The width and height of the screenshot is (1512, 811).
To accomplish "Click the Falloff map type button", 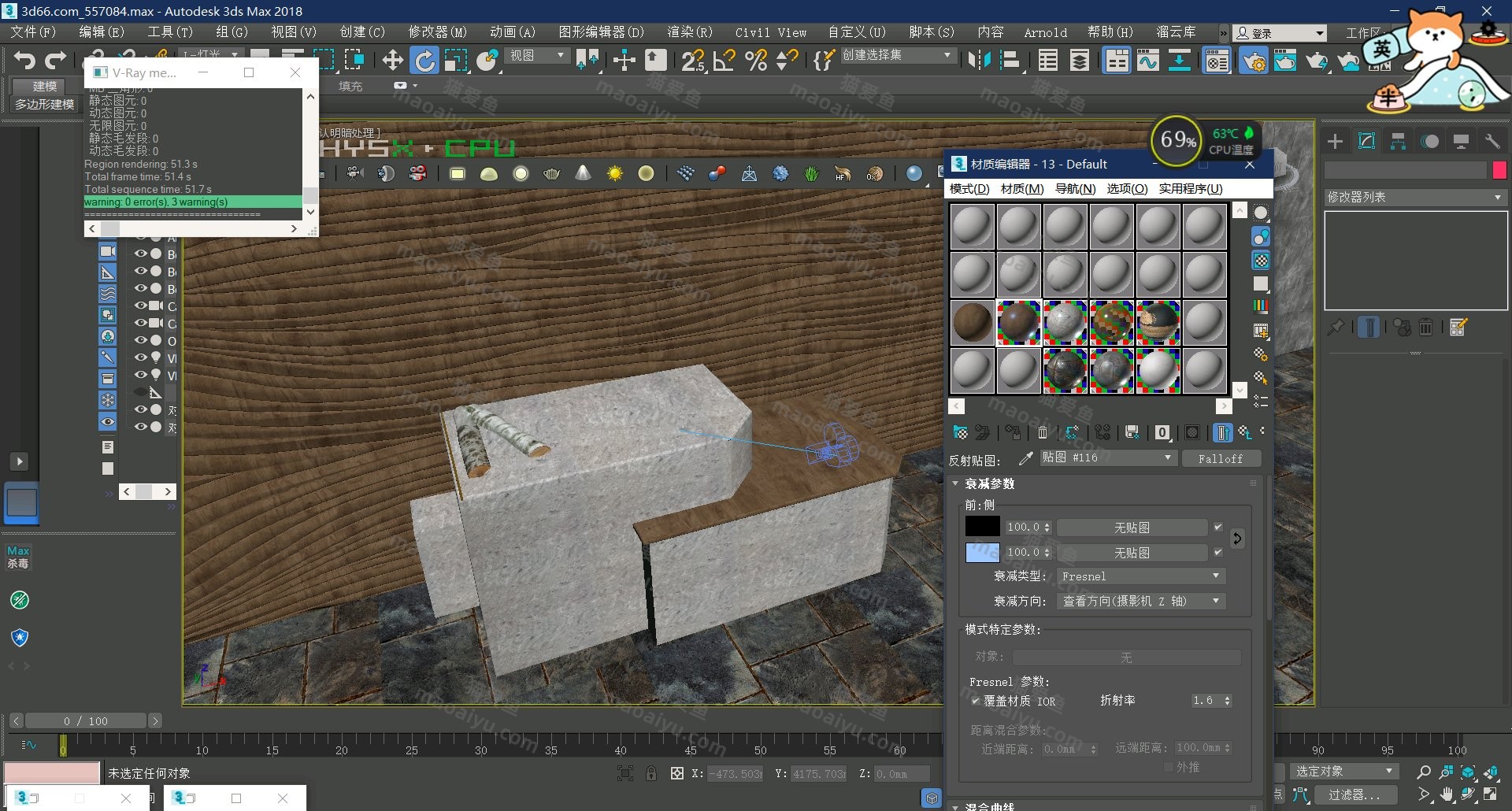I will pos(1221,458).
